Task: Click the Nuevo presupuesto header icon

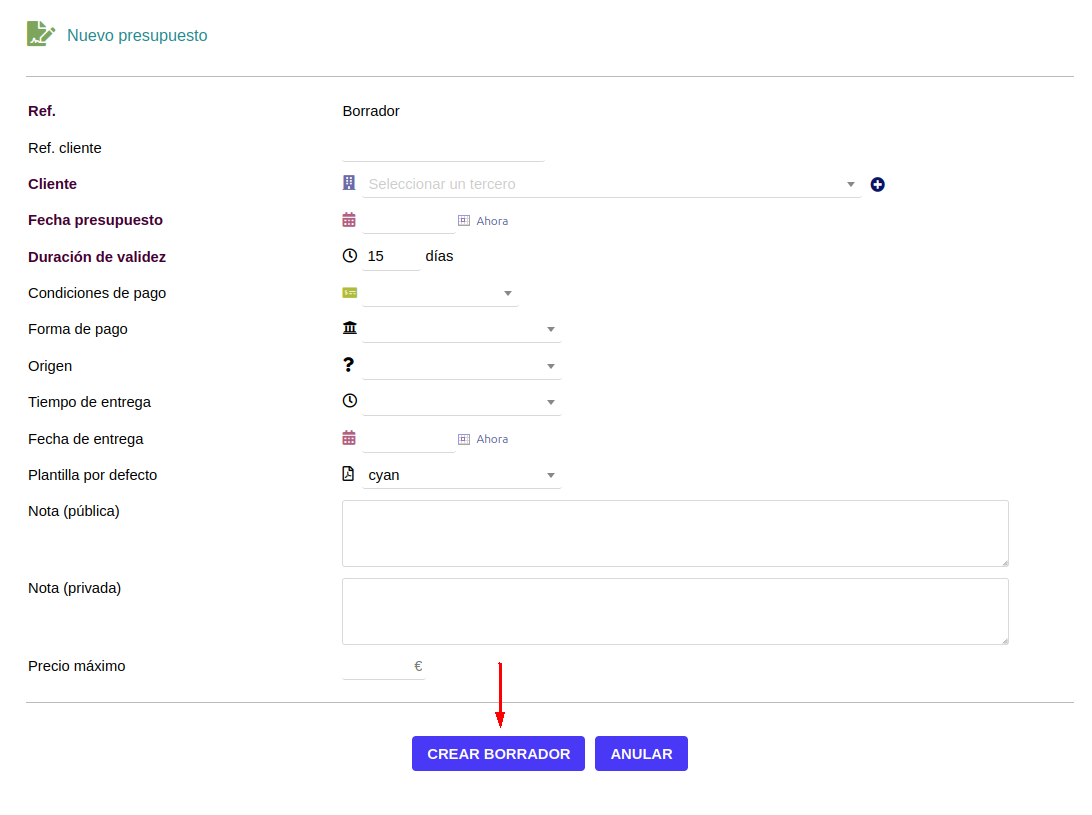Action: pos(40,34)
